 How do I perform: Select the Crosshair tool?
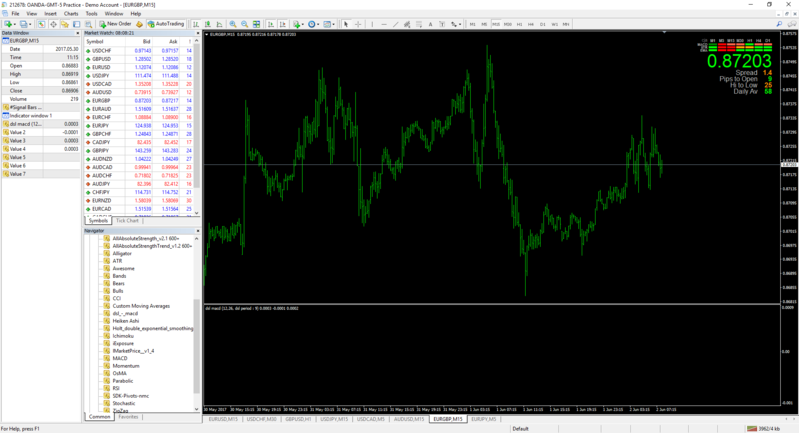(x=358, y=24)
